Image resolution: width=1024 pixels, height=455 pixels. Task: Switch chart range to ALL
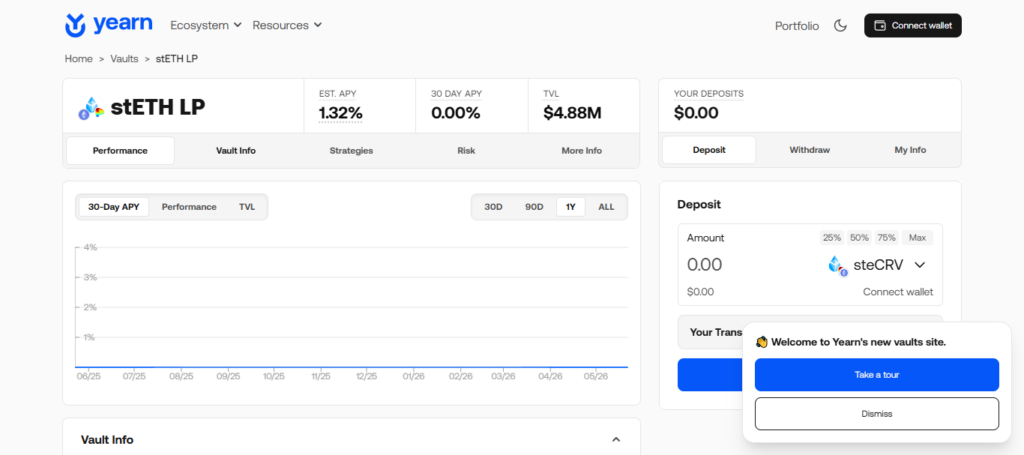point(606,207)
